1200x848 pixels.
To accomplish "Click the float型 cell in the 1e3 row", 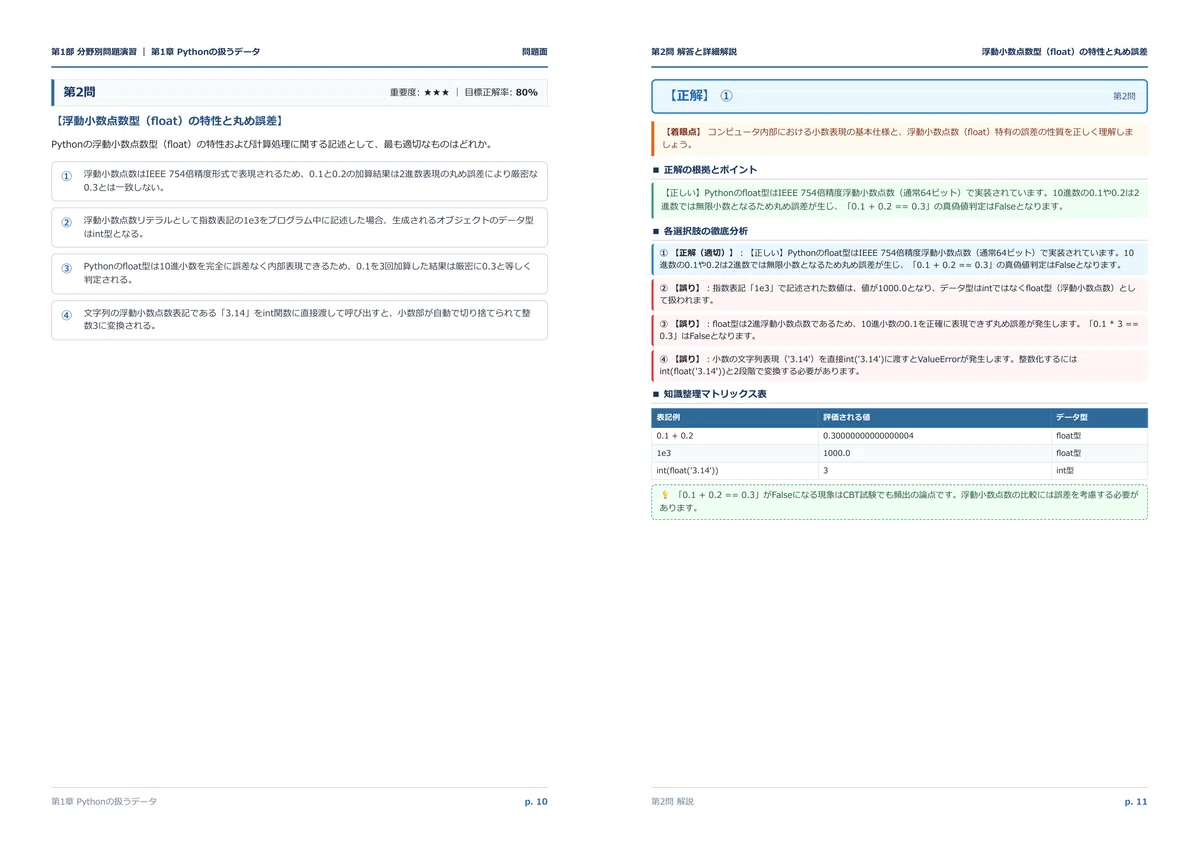I will (x=1099, y=453).
